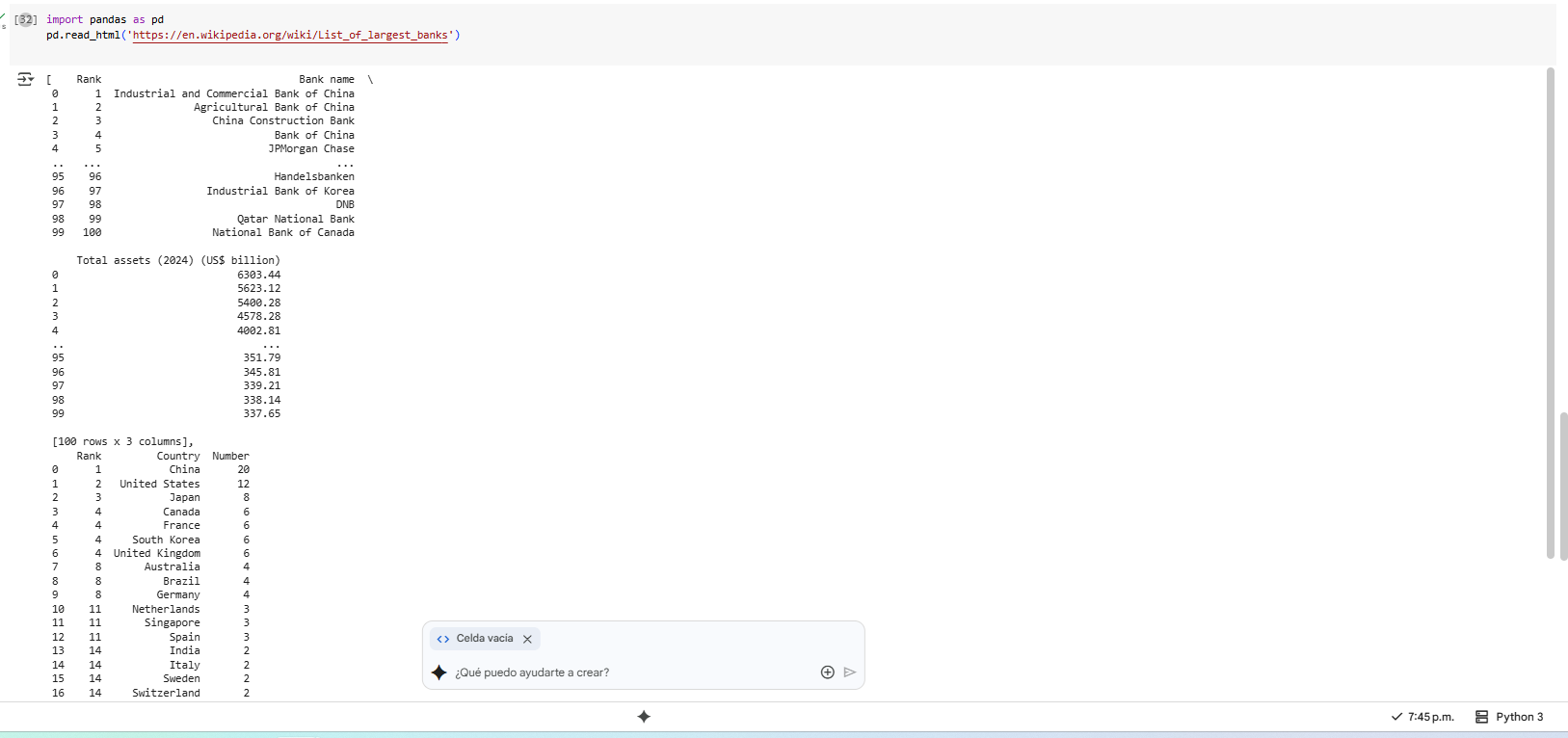Click 'France' in country table

(x=181, y=525)
